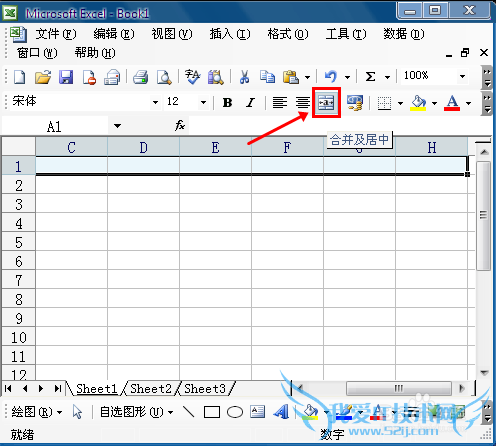This screenshot has height=446, width=496.
Task: Click the Permission icon in the toolbar
Action: [x=89, y=77]
